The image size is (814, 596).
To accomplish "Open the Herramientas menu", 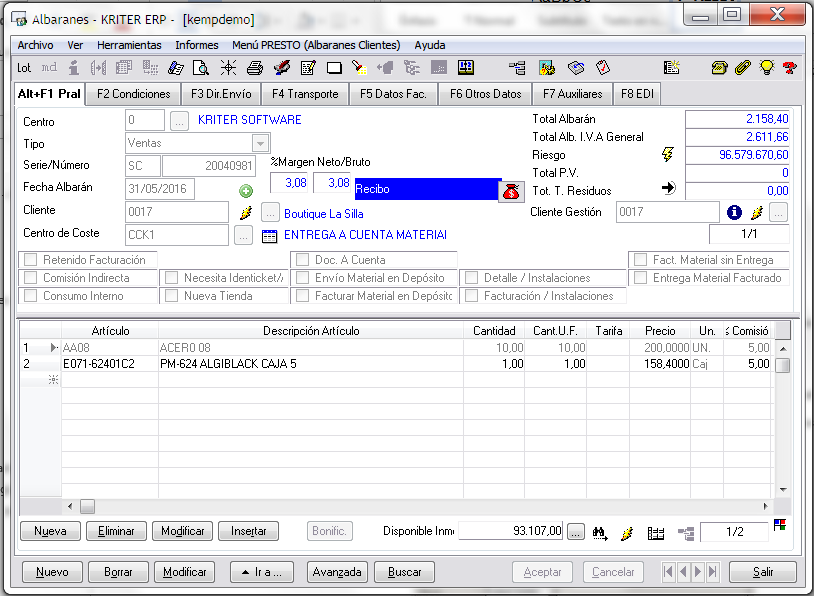I will click(129, 45).
